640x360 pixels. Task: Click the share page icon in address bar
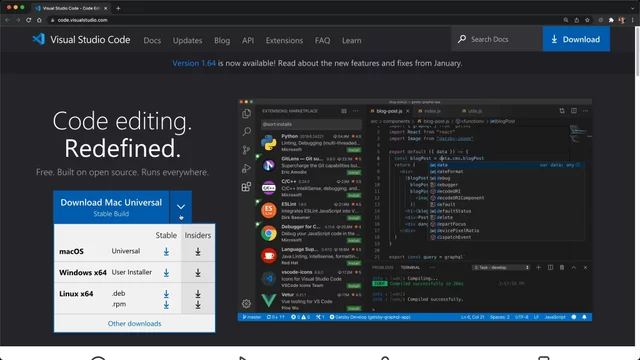coord(577,20)
